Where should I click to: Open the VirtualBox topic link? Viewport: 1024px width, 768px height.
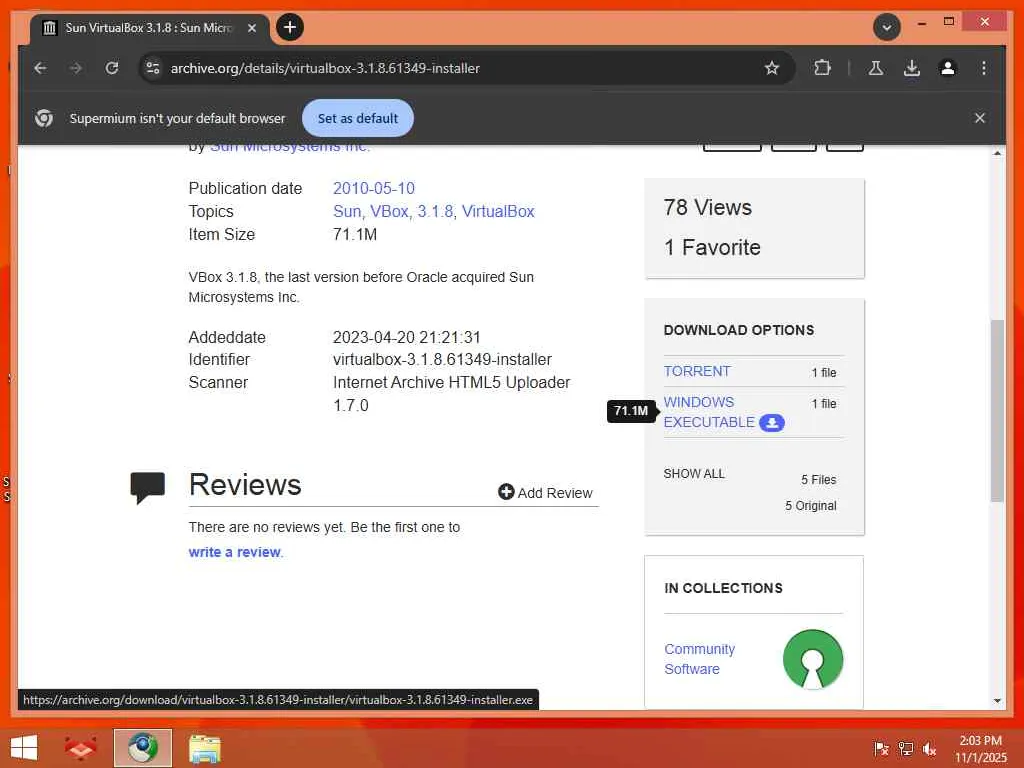click(498, 212)
